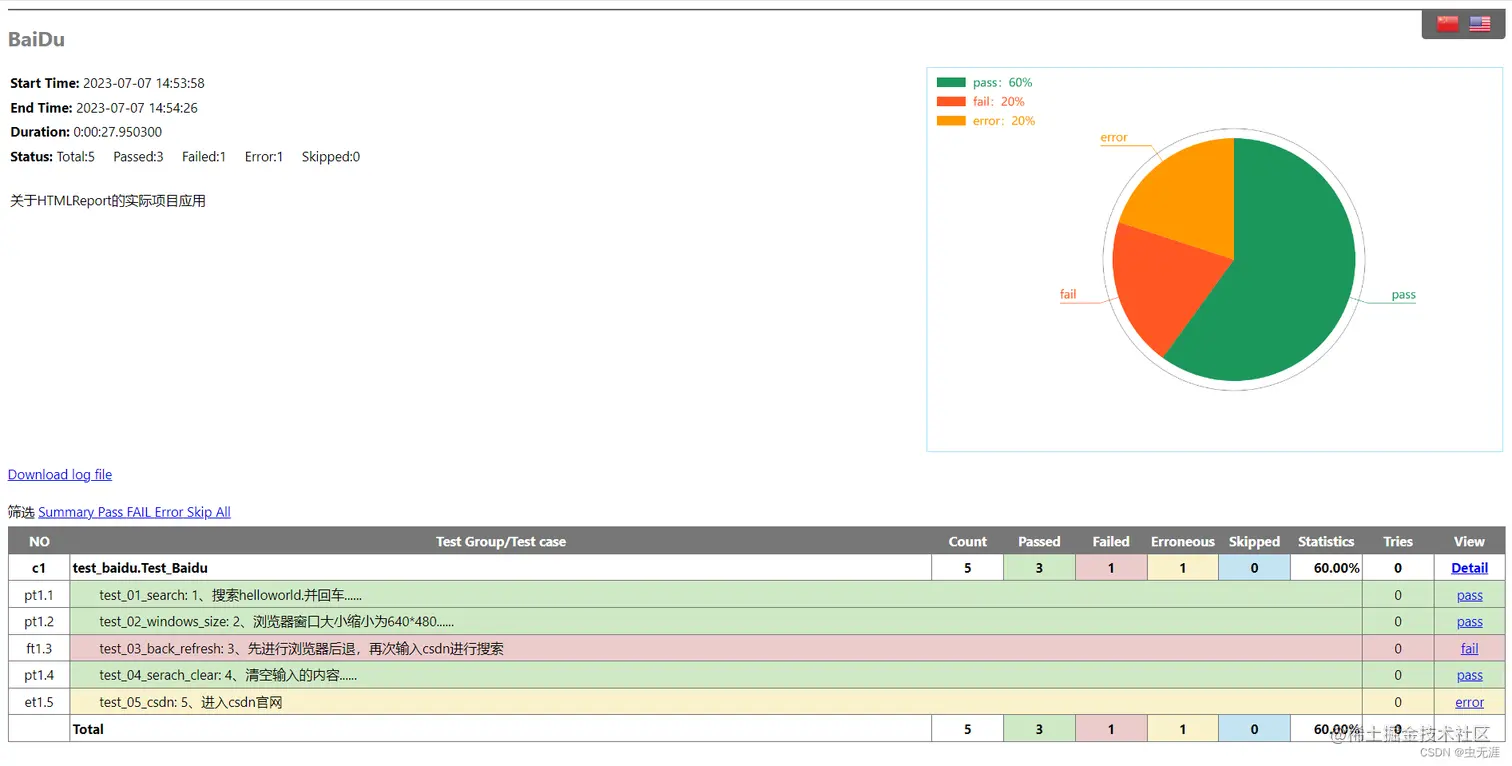Select test_baidu.Test_Baidu group row text
1512x766 pixels.
pos(140,568)
